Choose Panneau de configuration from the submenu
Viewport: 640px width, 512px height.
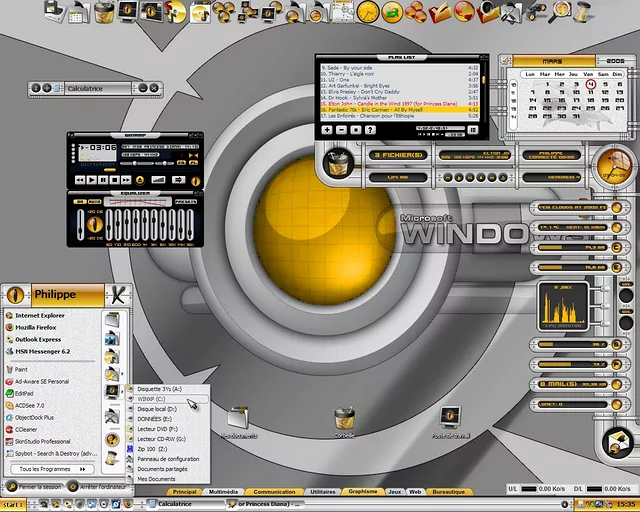pyautogui.click(x=168, y=459)
